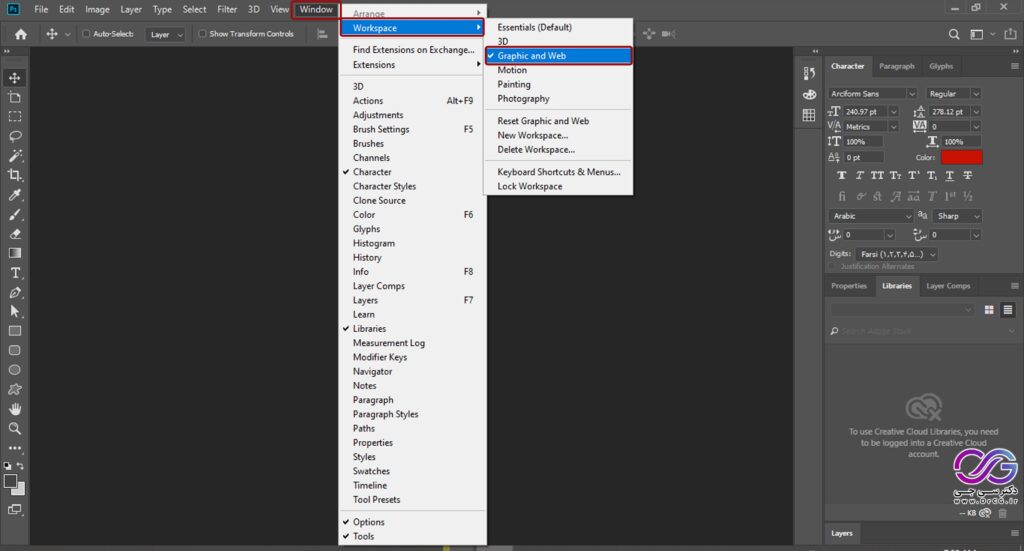Open the Farsi digits dropdown
Viewport: 1024px width, 551px height.
click(x=896, y=254)
